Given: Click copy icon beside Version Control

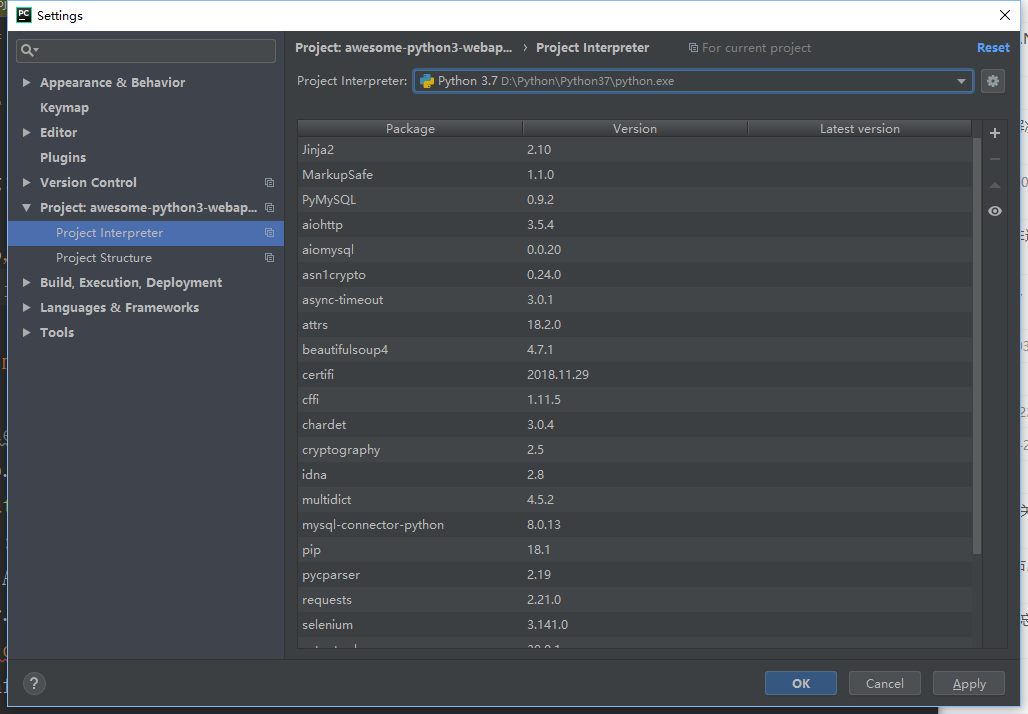Looking at the screenshot, I should 269,182.
